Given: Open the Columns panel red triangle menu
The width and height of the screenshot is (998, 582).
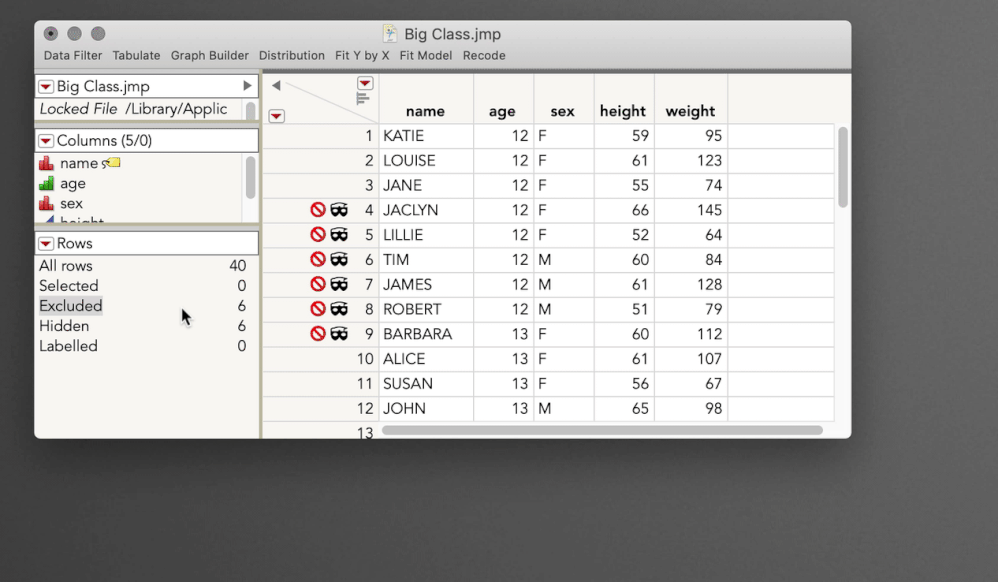Looking at the screenshot, I should [x=46, y=140].
